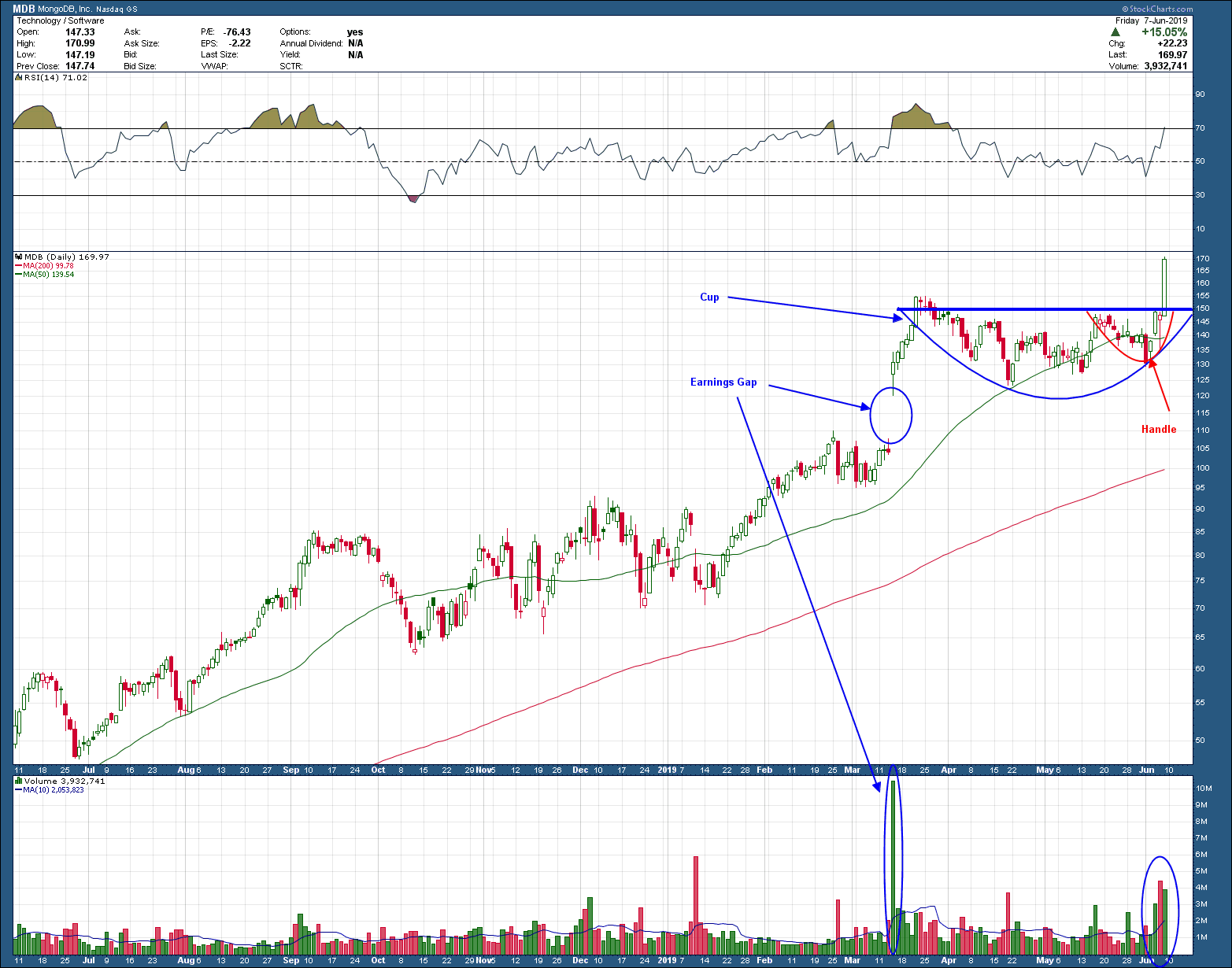Click the date Friday 7-Jun-2019
The image size is (1232, 968).
point(1152,20)
